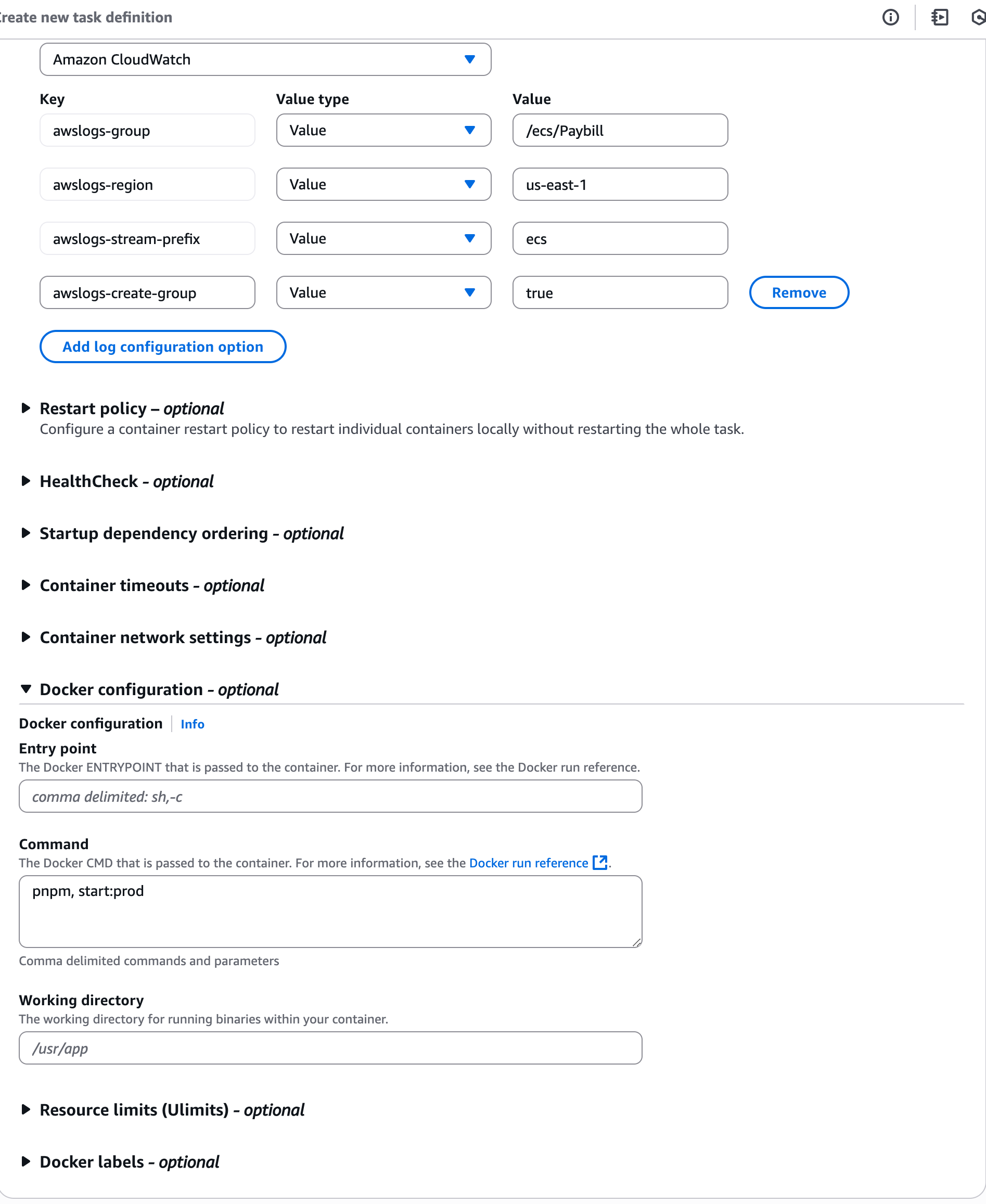Click the Working directory input field

330,1048
